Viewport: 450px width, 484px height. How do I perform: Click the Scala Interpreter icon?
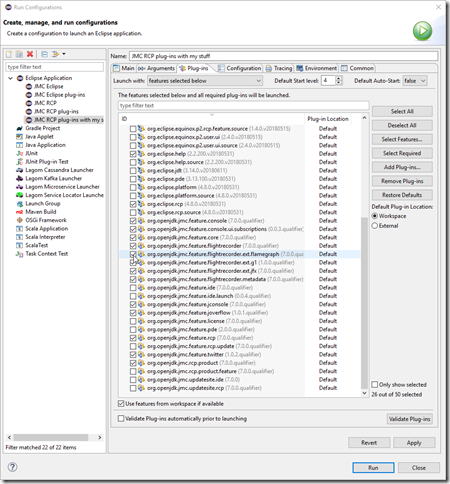(x=20, y=237)
